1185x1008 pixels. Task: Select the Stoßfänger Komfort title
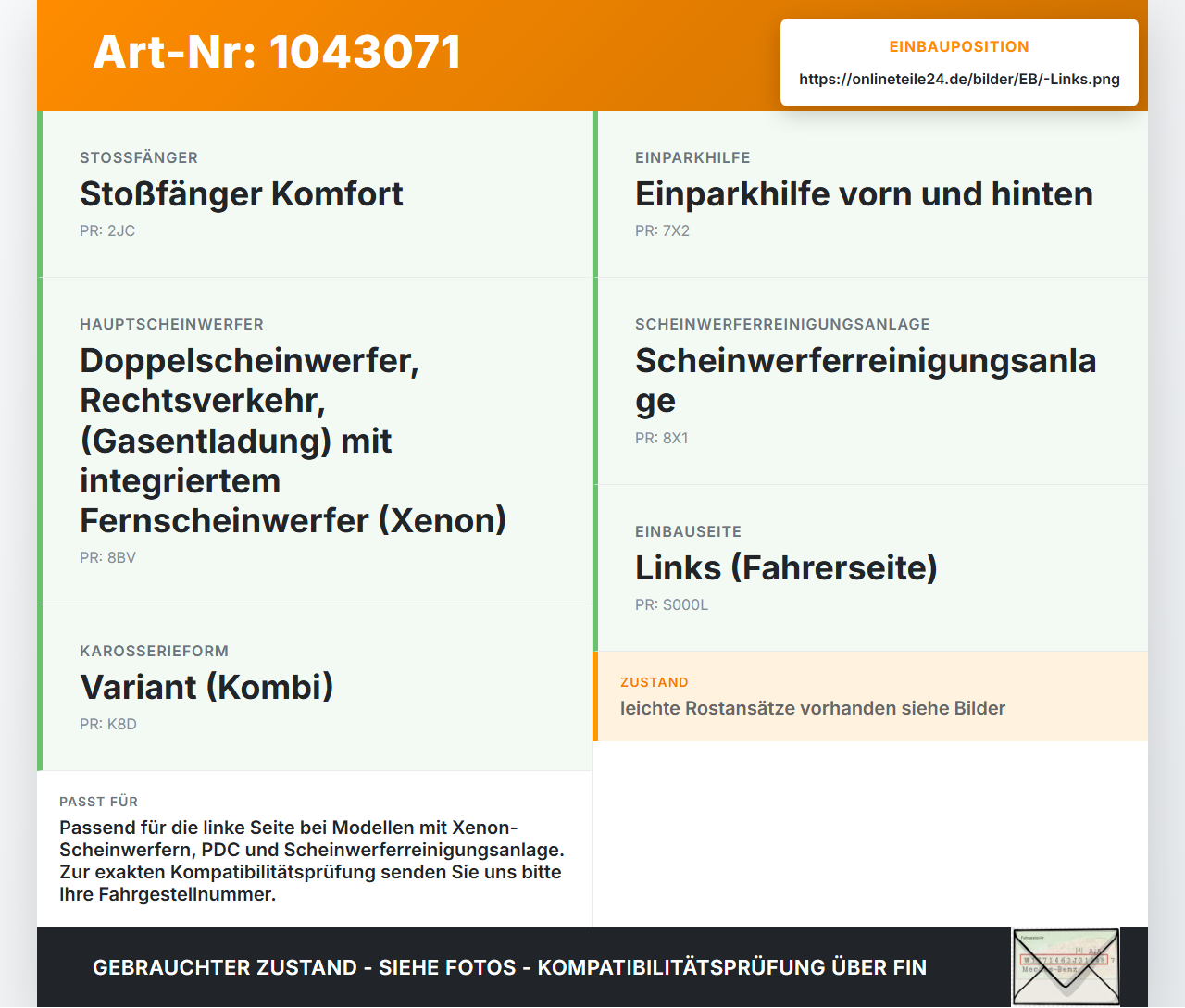point(242,194)
